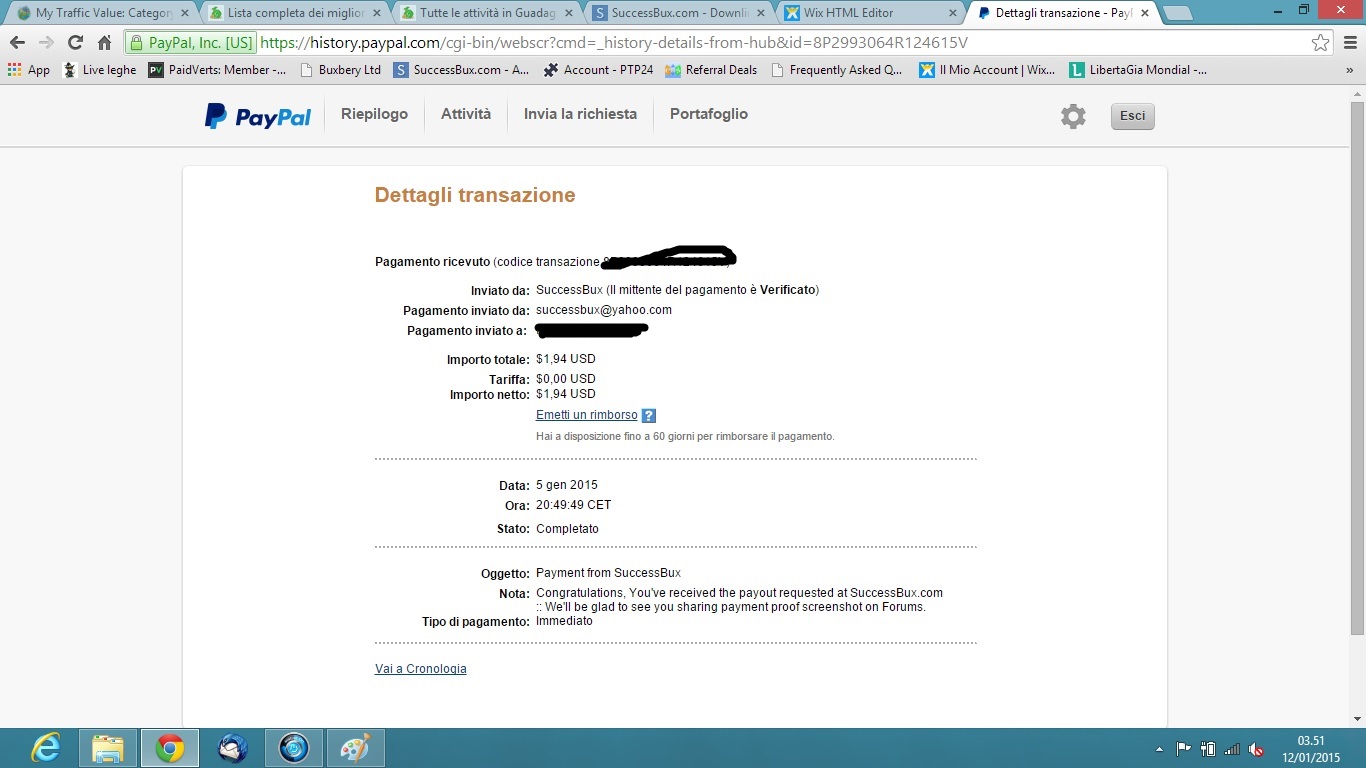Open SuccessBux.com bookmark in bookmarks bar

tap(461, 70)
